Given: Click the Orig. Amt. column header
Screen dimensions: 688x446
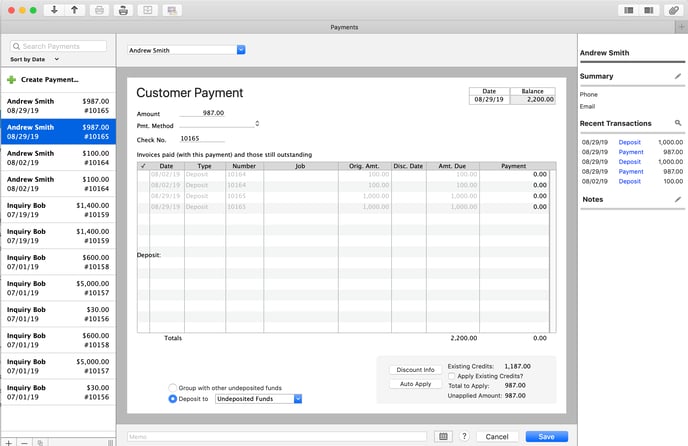Looking at the screenshot, I should coord(364,166).
